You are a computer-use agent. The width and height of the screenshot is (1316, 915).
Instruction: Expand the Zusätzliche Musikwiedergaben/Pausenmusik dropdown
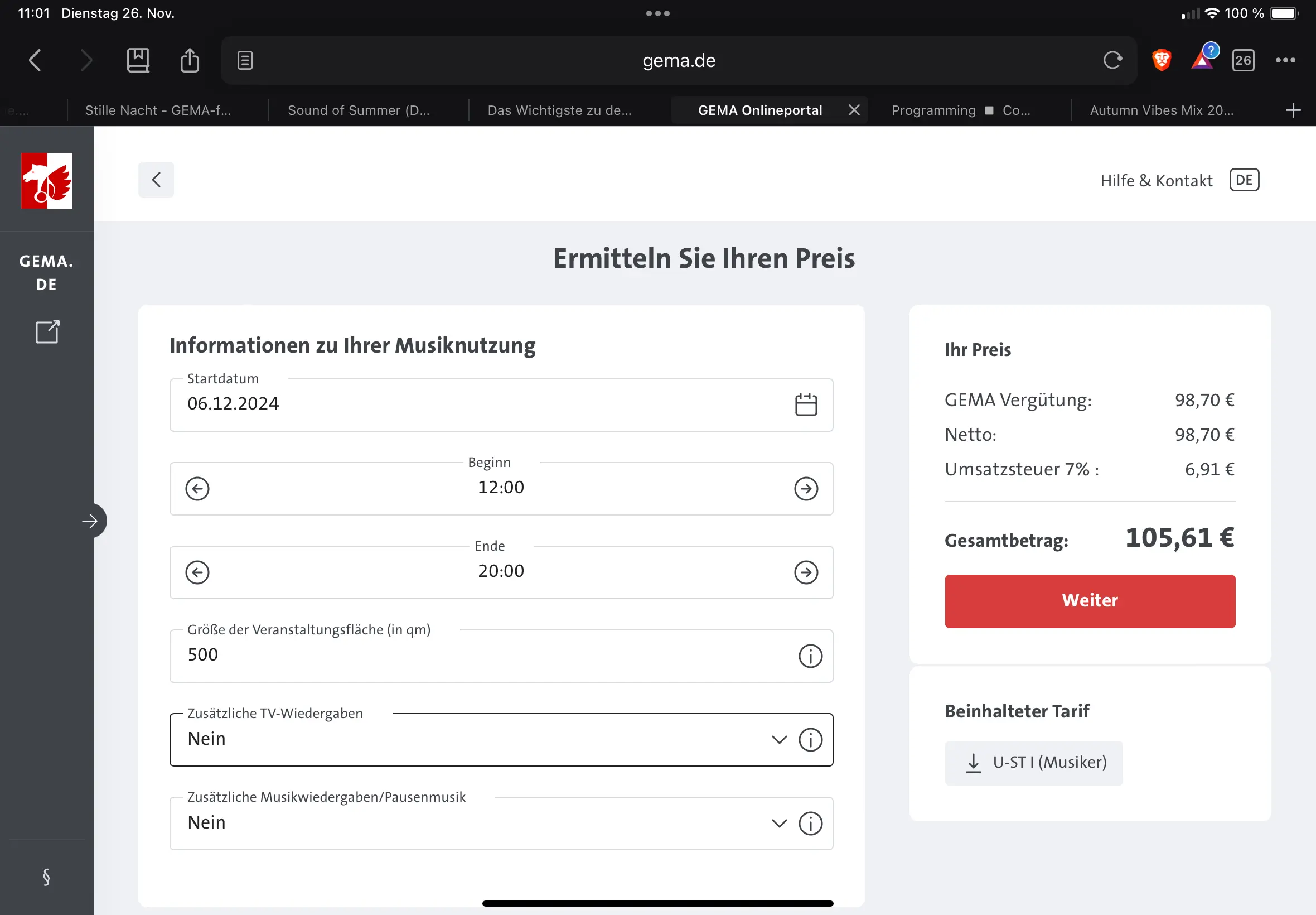[x=778, y=824]
